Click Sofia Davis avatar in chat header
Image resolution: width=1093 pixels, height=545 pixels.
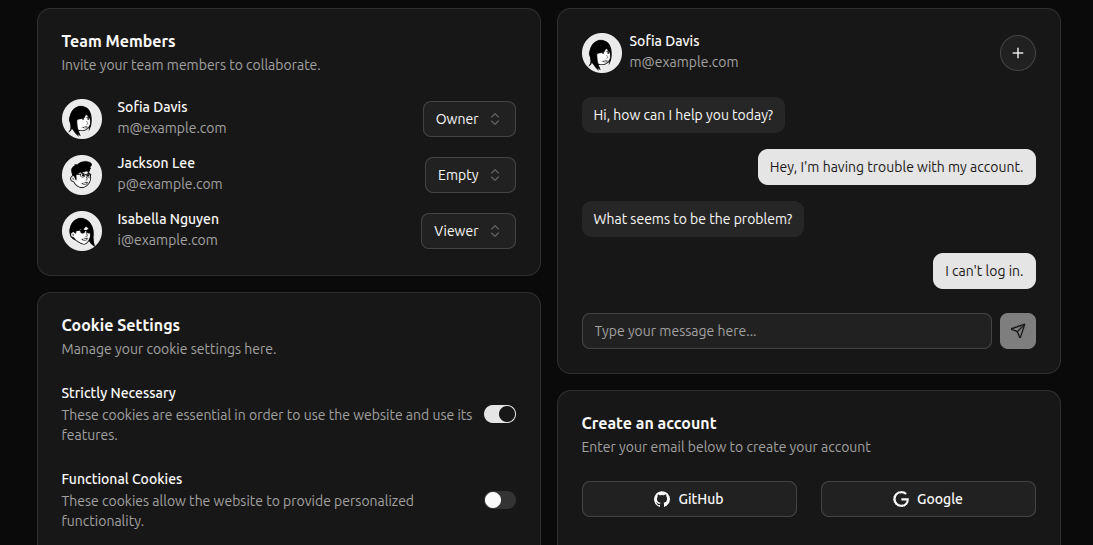pos(602,53)
